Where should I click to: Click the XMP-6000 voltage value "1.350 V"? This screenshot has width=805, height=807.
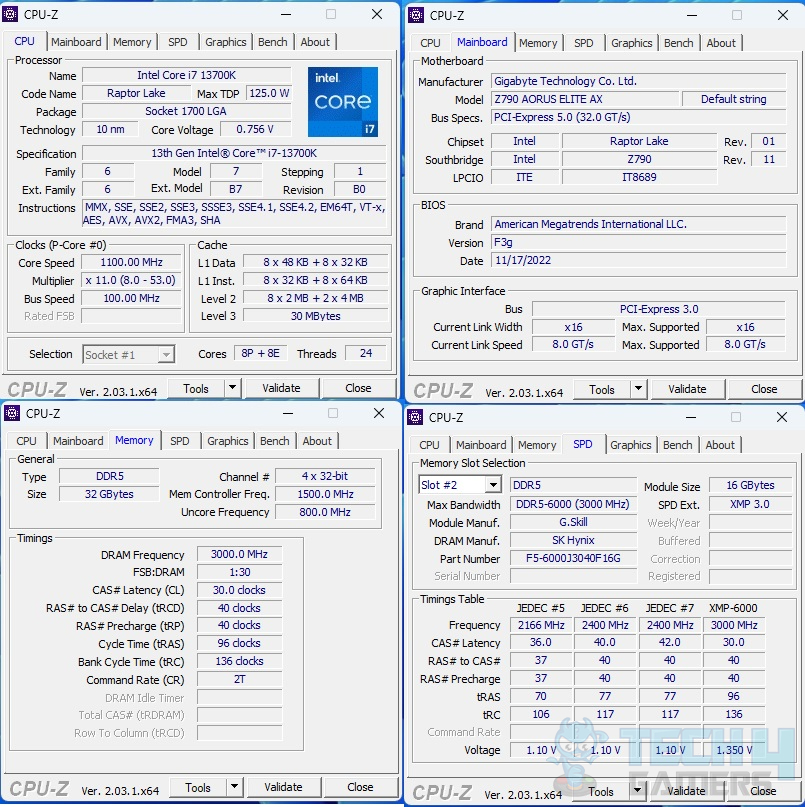coord(734,750)
